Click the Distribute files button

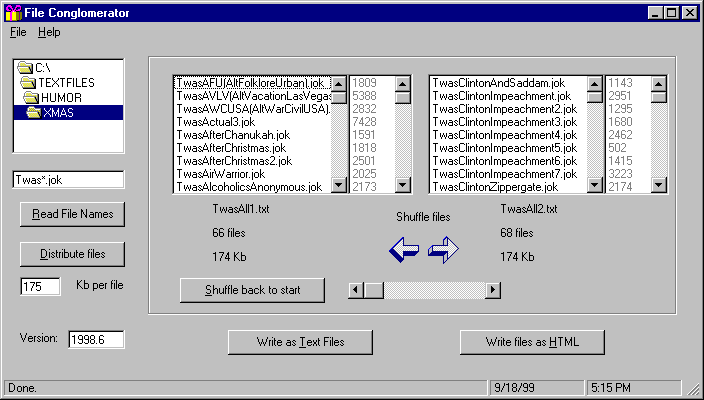(72, 254)
